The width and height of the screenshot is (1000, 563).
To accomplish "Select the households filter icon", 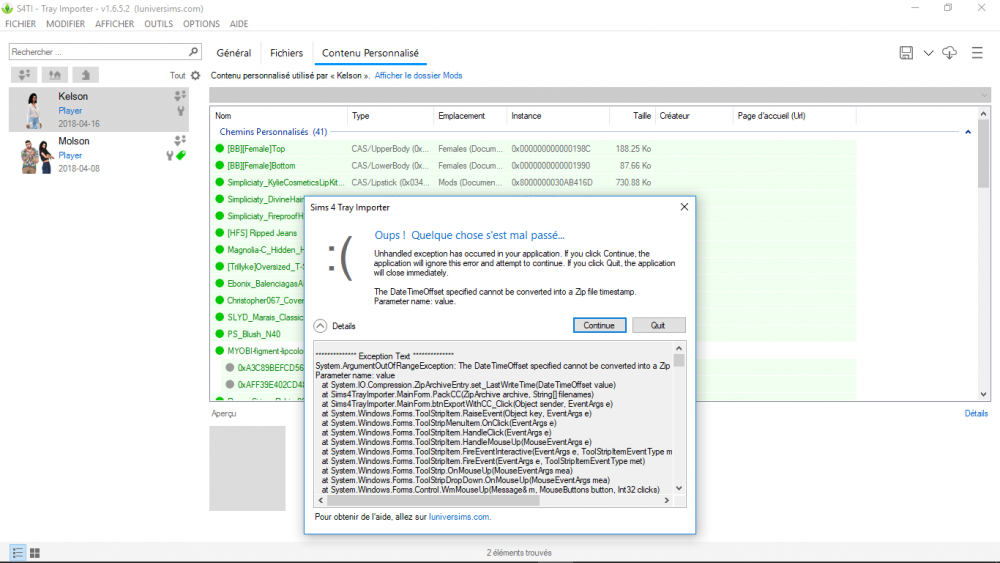I will [24, 75].
